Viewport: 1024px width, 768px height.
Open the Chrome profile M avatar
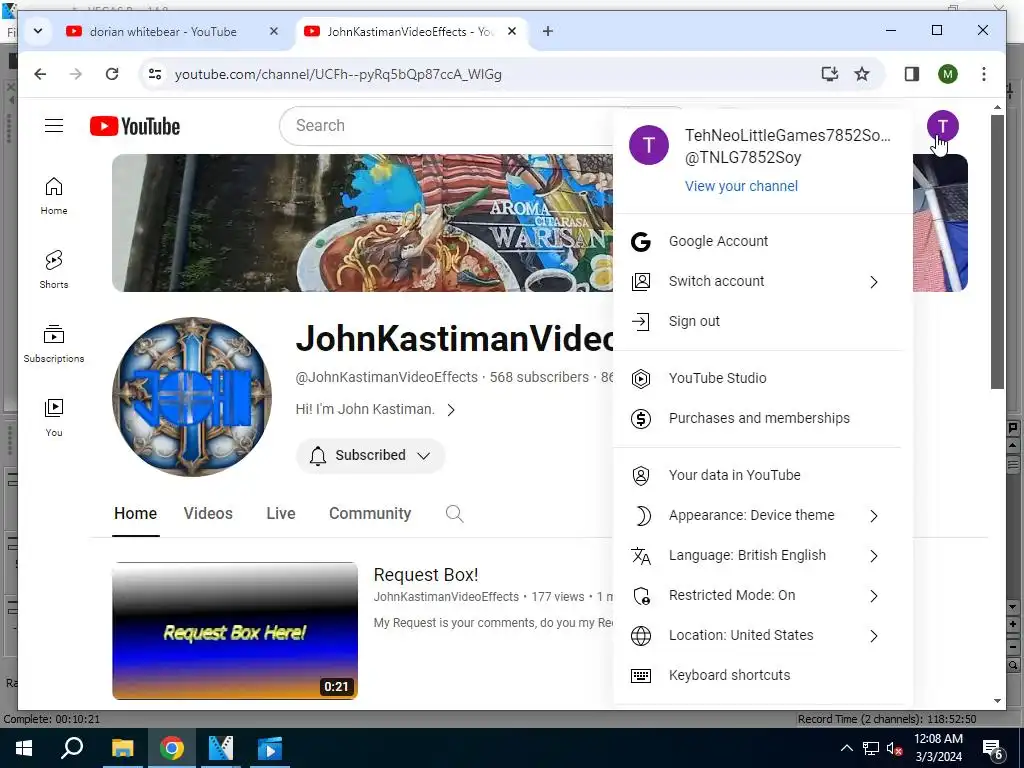[948, 74]
